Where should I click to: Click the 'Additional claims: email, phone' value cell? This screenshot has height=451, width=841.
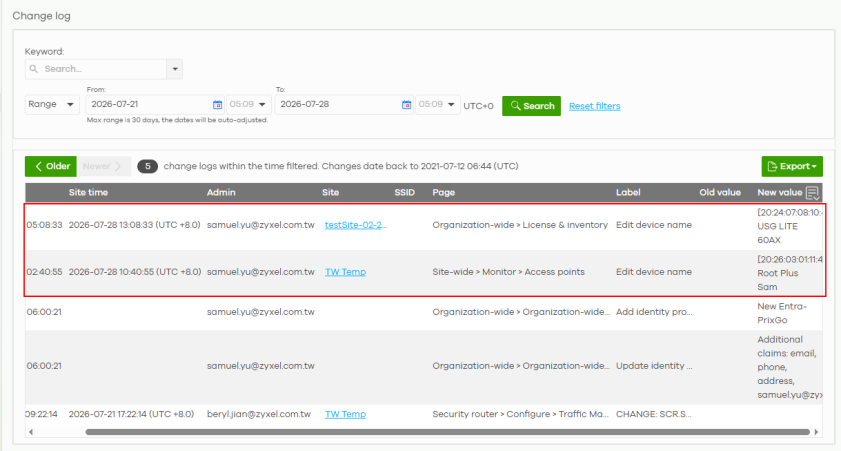[788, 367]
